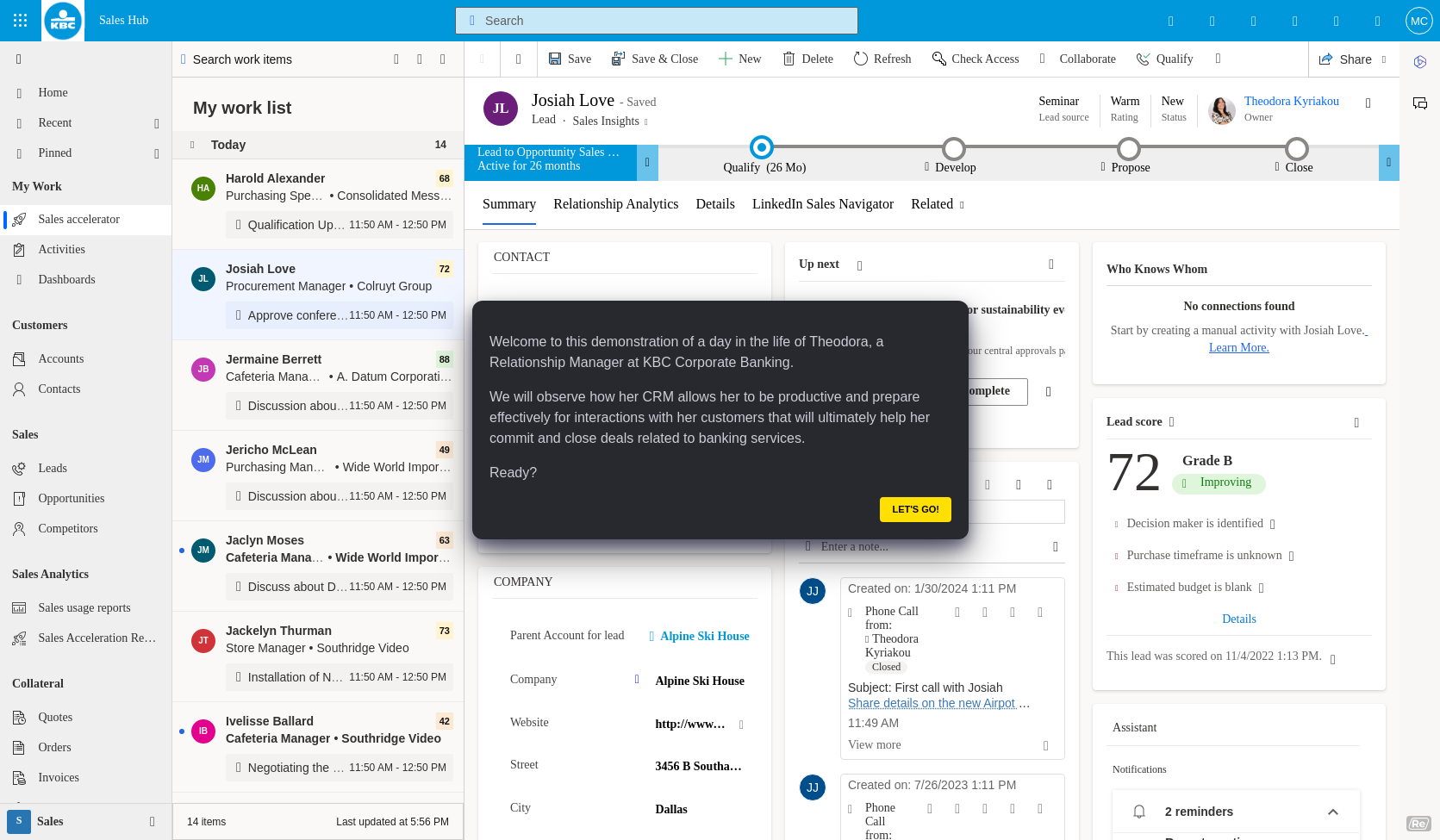The height and width of the screenshot is (840, 1440).
Task: Click the Delete trash icon
Action: click(x=789, y=59)
